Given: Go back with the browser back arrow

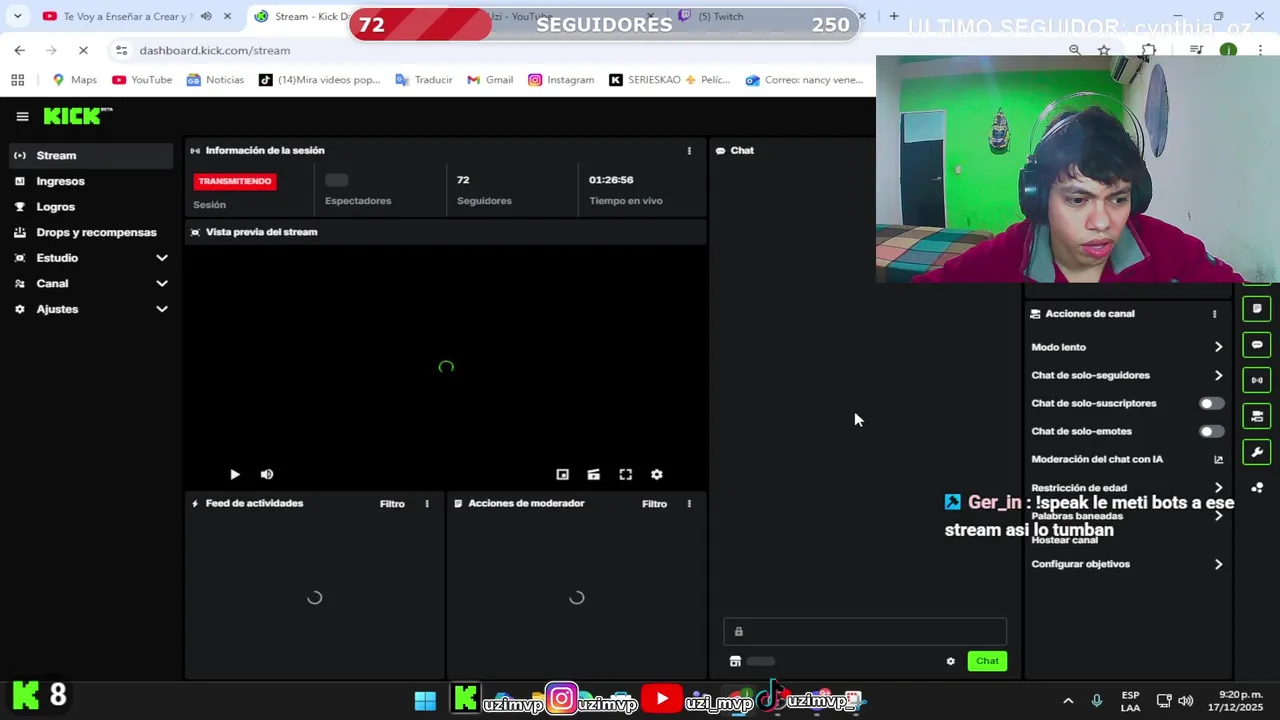Looking at the screenshot, I should pos(20,50).
